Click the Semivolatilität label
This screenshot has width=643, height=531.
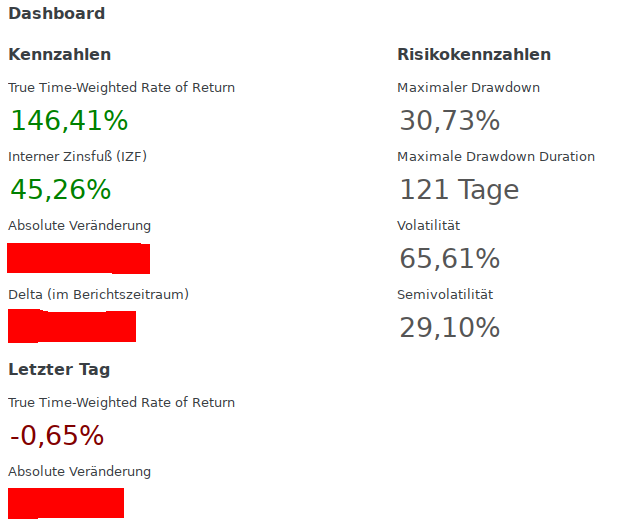pos(445,295)
